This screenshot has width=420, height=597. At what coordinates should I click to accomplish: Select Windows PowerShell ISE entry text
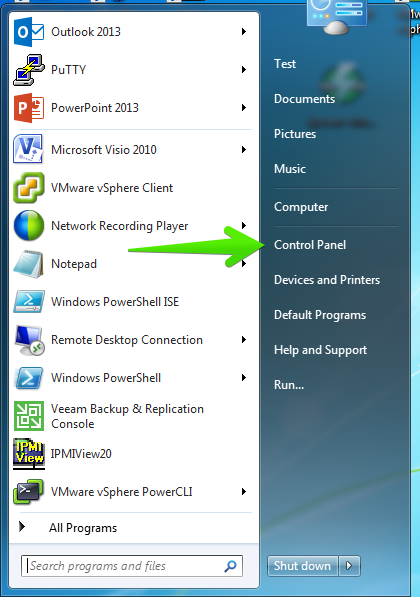pos(115,302)
